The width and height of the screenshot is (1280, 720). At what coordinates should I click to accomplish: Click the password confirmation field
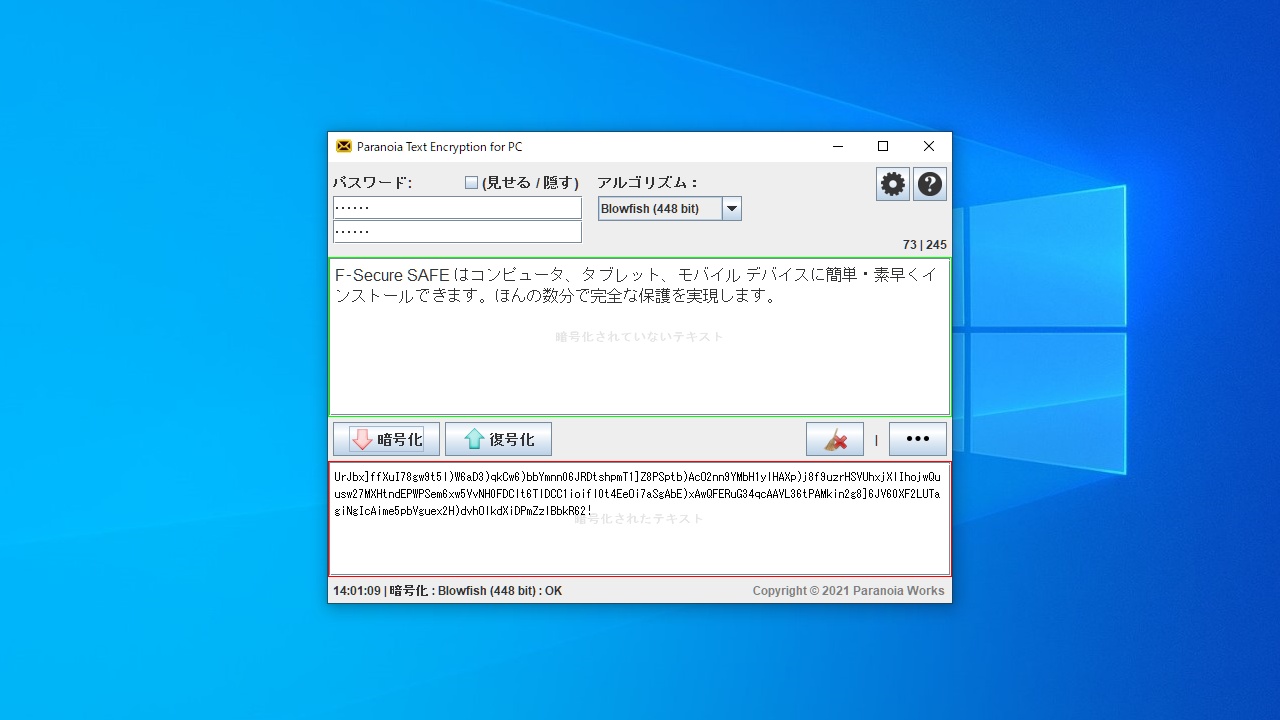click(x=457, y=231)
